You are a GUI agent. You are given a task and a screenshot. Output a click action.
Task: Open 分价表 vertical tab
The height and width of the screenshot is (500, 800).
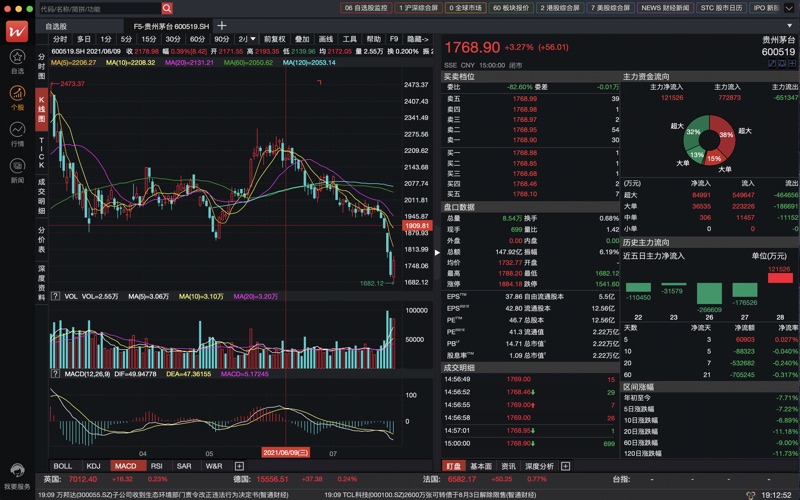(x=41, y=239)
